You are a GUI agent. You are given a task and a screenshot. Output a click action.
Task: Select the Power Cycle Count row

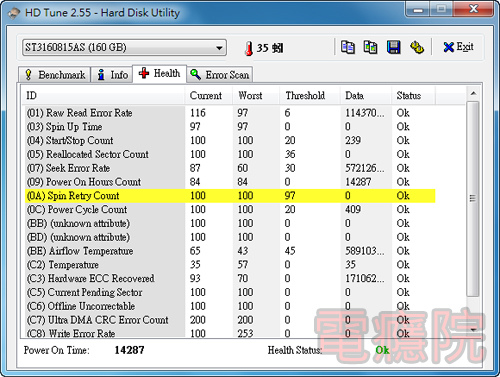230,209
